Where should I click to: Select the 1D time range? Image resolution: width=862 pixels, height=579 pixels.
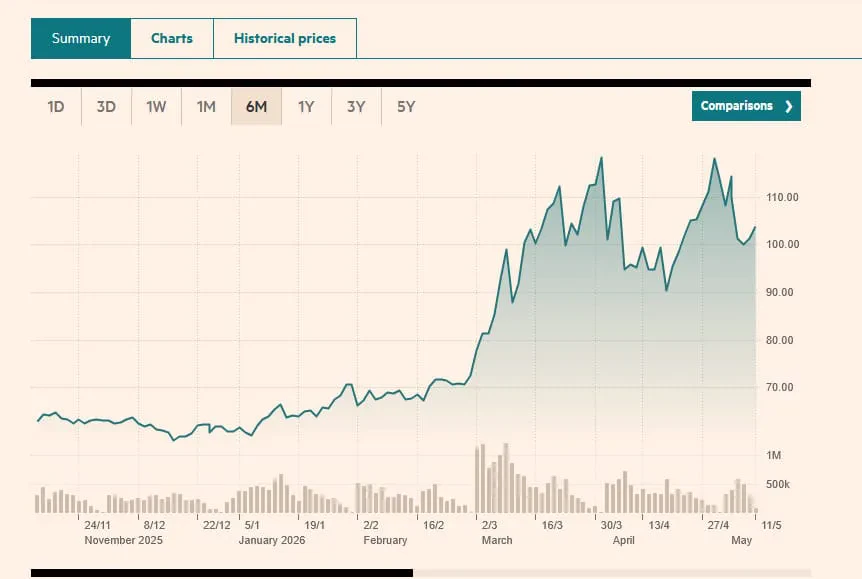pyautogui.click(x=56, y=107)
